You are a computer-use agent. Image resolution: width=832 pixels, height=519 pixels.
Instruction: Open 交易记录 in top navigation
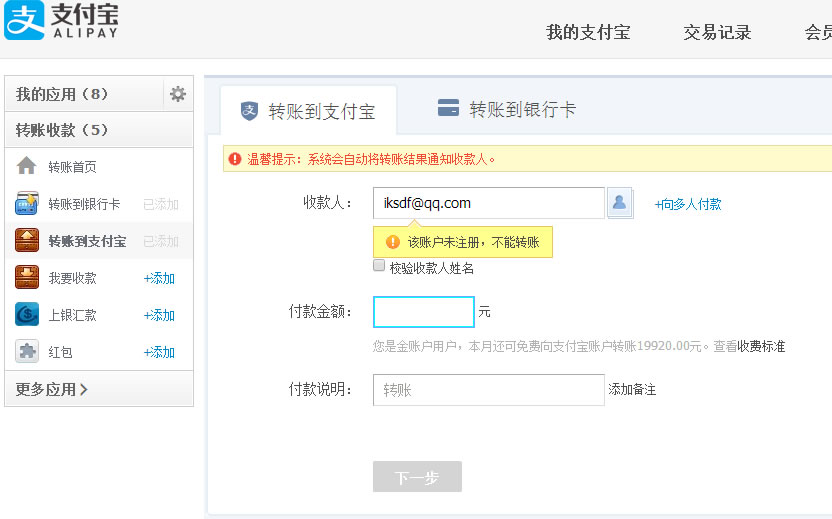tap(717, 32)
